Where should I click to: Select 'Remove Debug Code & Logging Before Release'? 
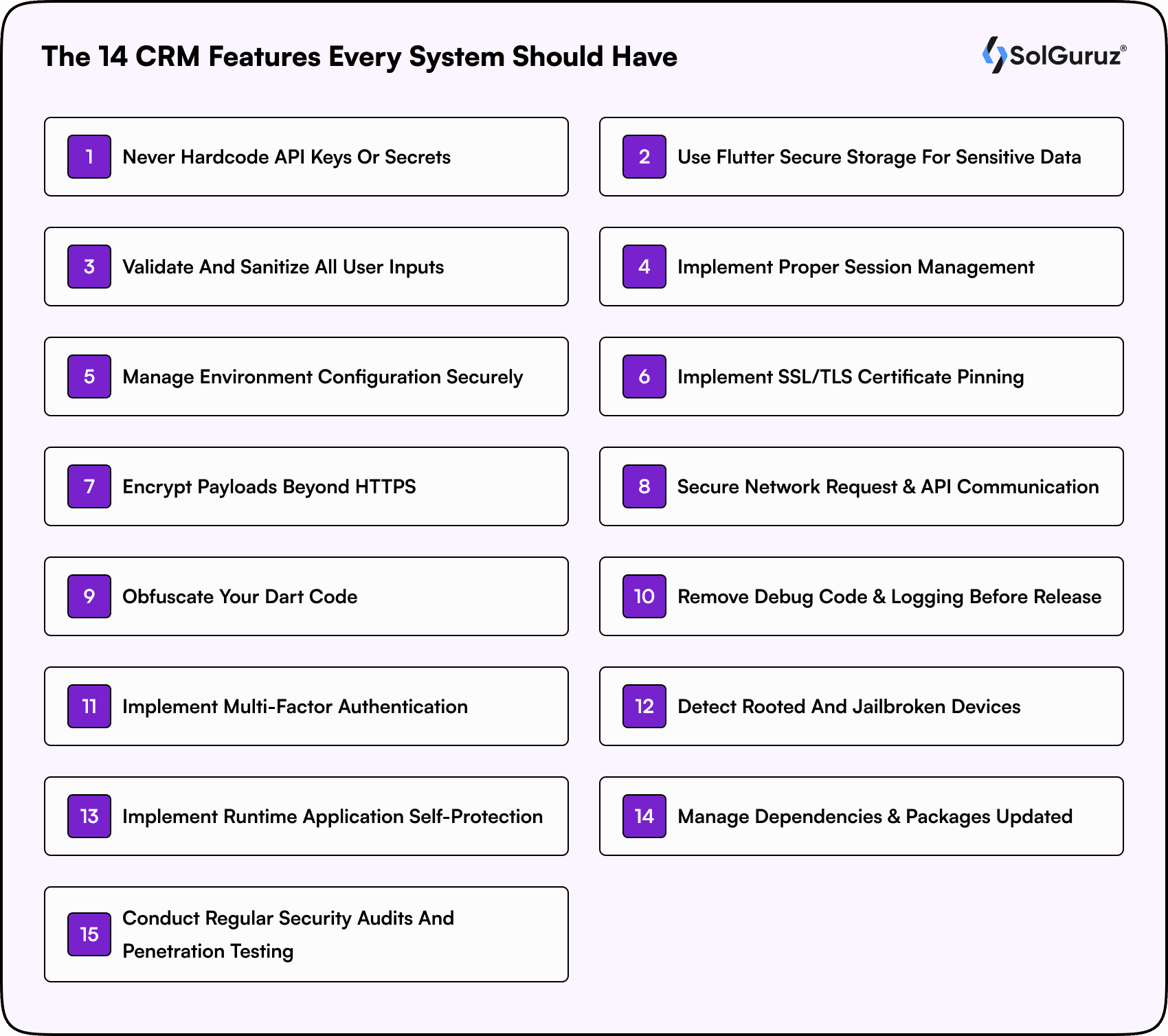(x=861, y=596)
